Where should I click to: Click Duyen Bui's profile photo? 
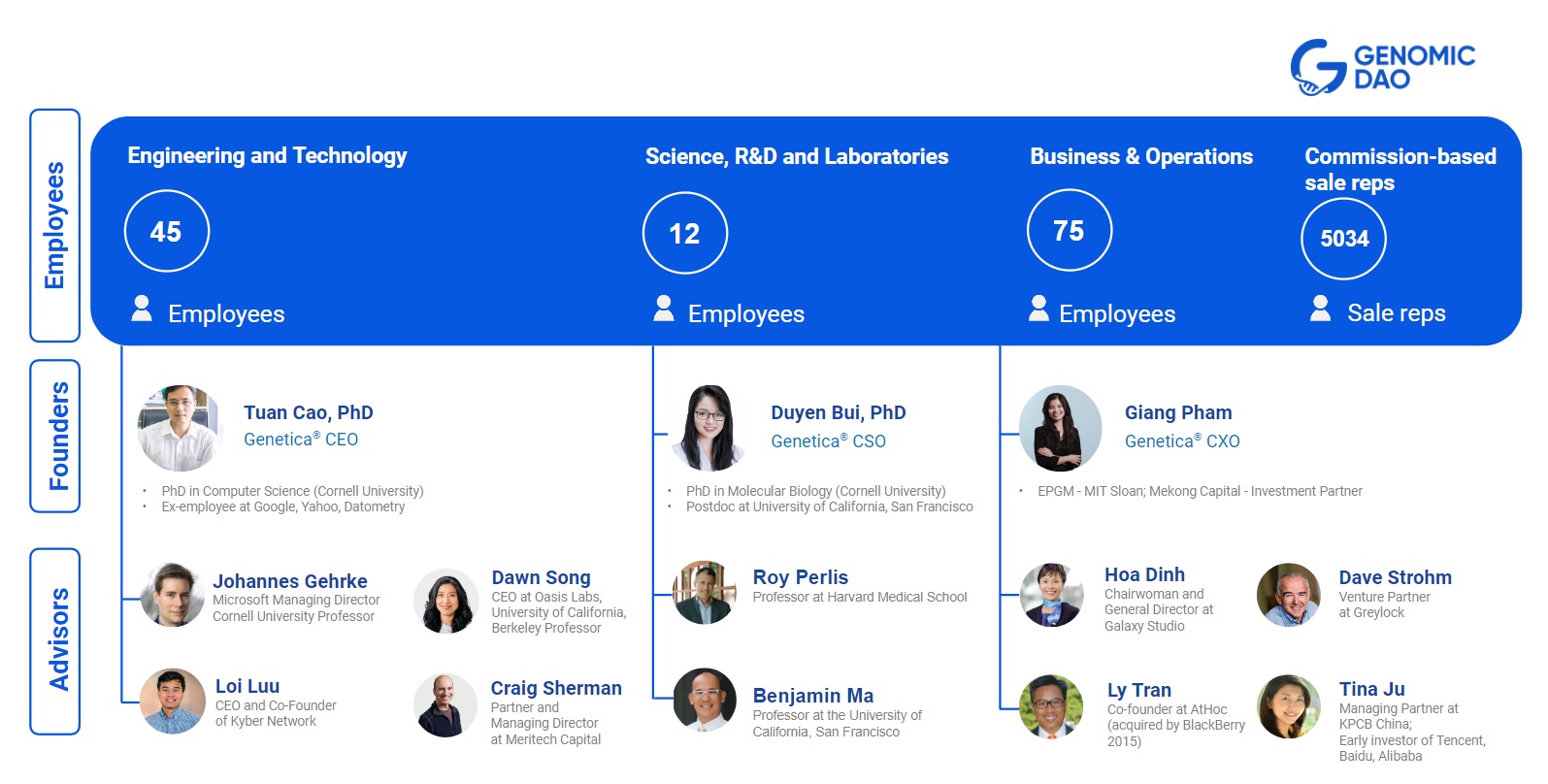[710, 428]
